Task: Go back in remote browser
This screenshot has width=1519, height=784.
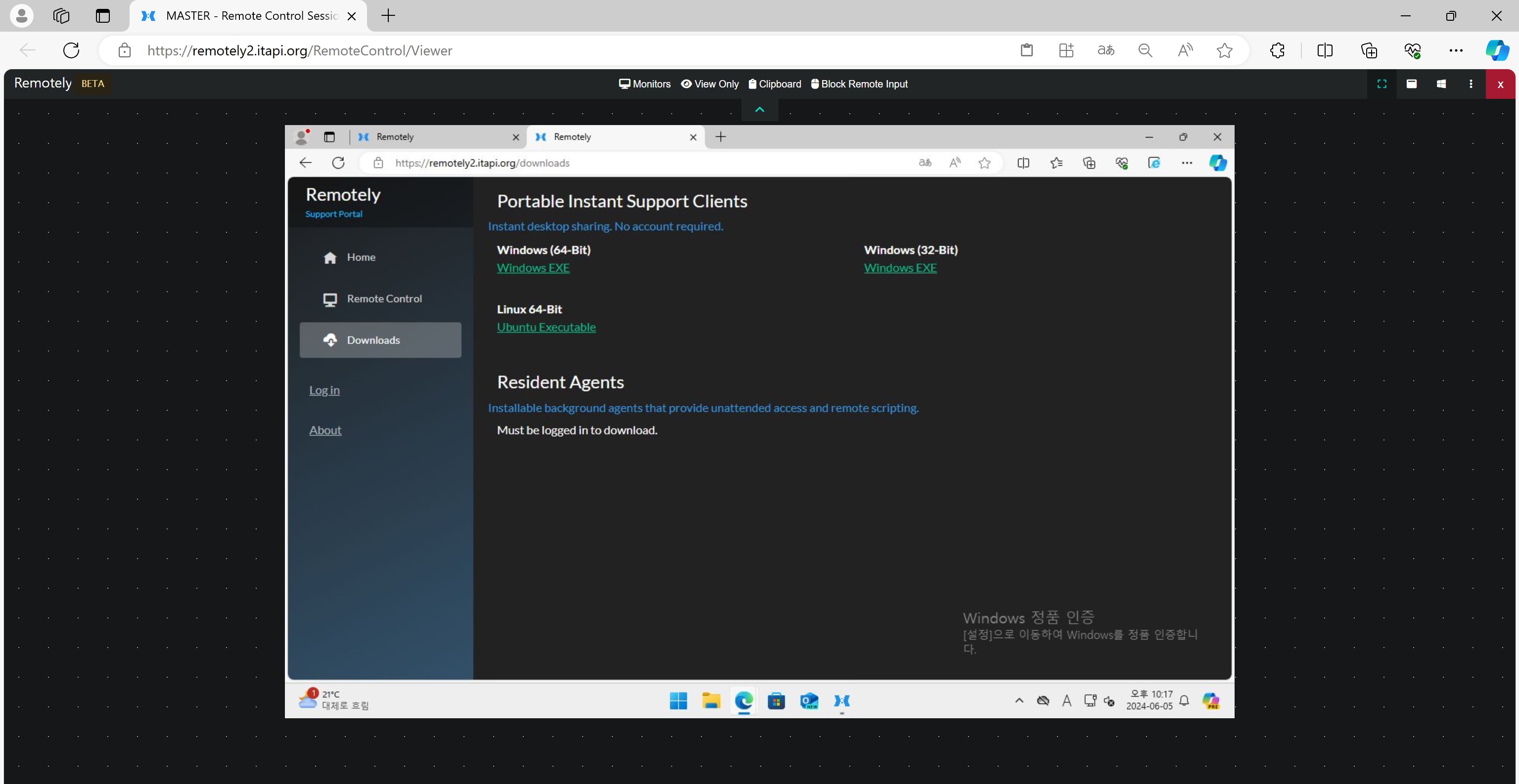Action: tap(306, 163)
